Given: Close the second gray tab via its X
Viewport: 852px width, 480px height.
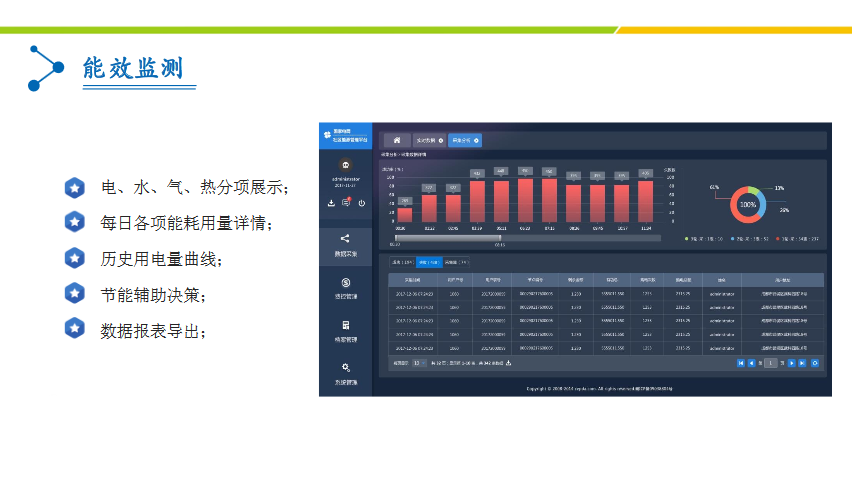Looking at the screenshot, I should tap(441, 140).
